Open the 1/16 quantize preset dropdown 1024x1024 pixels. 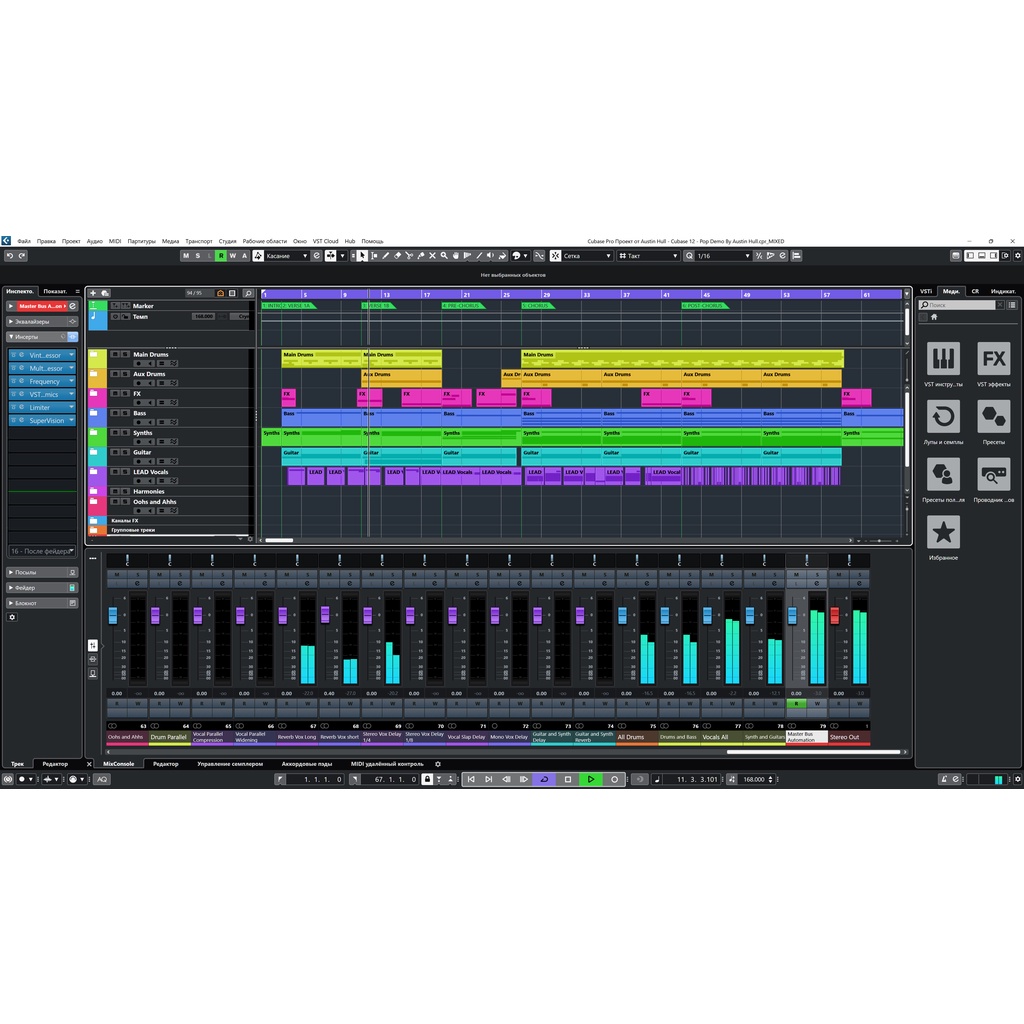click(x=722, y=256)
